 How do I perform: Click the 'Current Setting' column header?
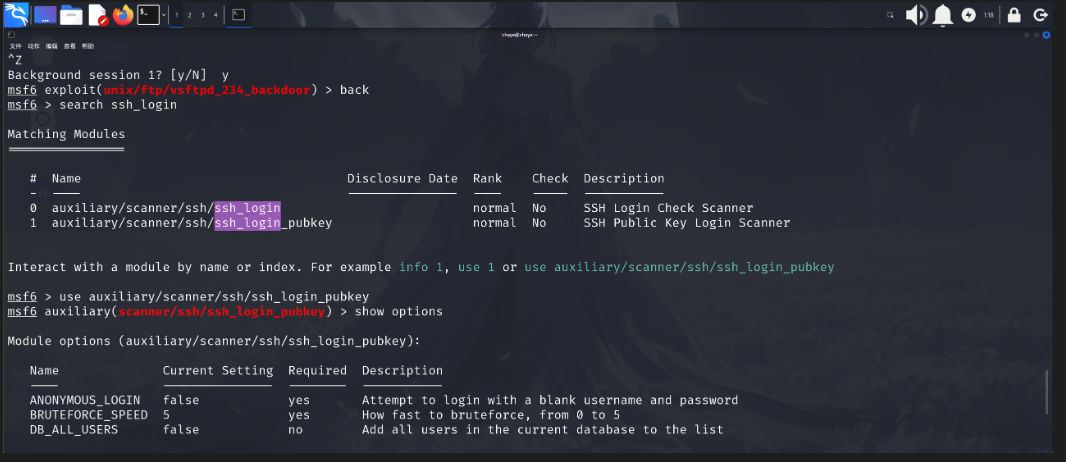click(218, 371)
